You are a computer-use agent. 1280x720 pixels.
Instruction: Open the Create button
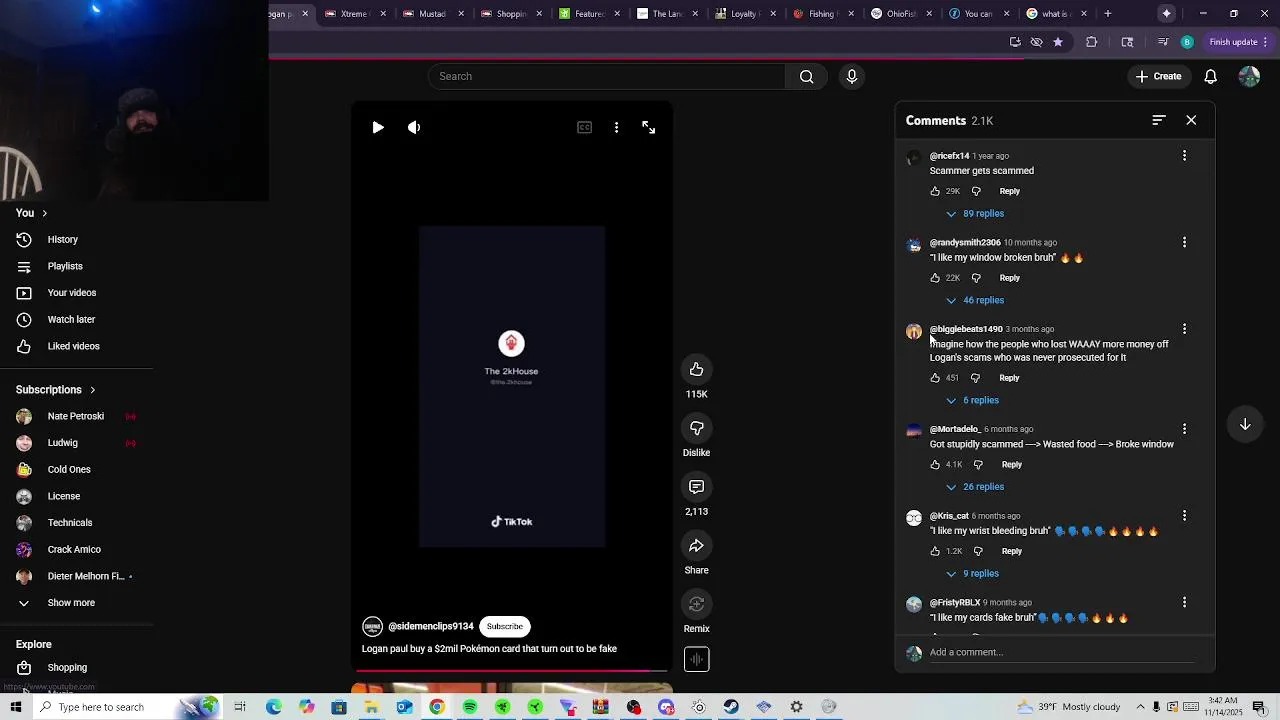tap(1159, 76)
